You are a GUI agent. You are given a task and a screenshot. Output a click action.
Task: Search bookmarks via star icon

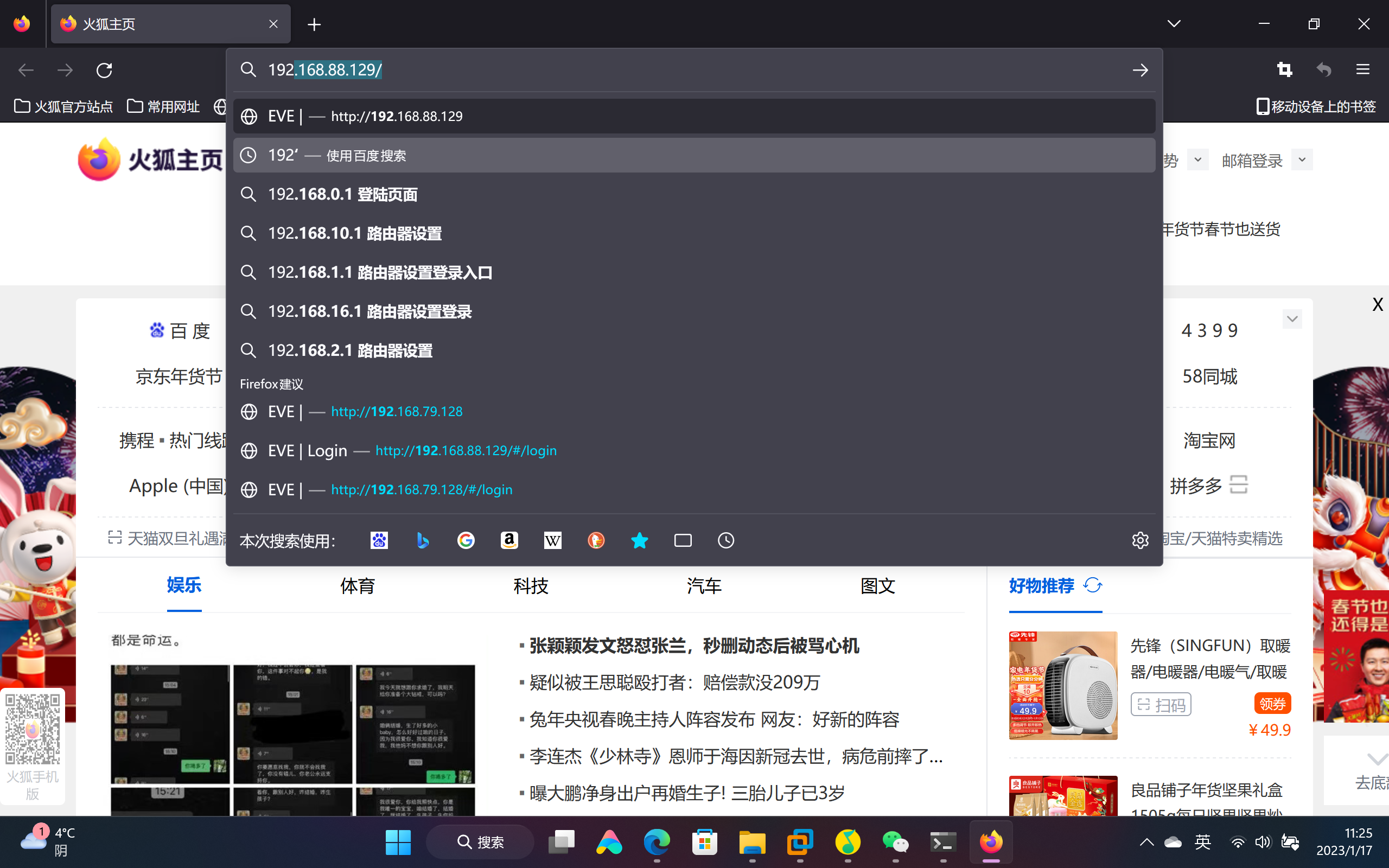coord(639,540)
